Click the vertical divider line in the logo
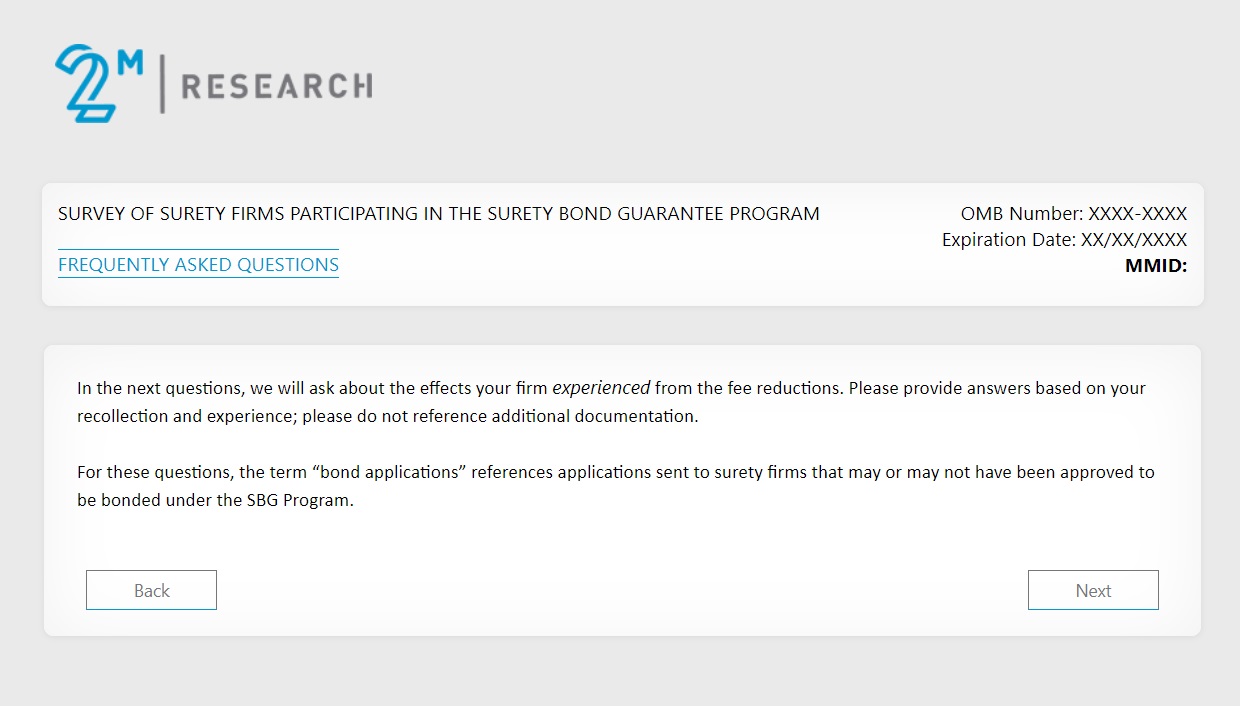Image resolution: width=1240 pixels, height=706 pixels. click(x=162, y=84)
